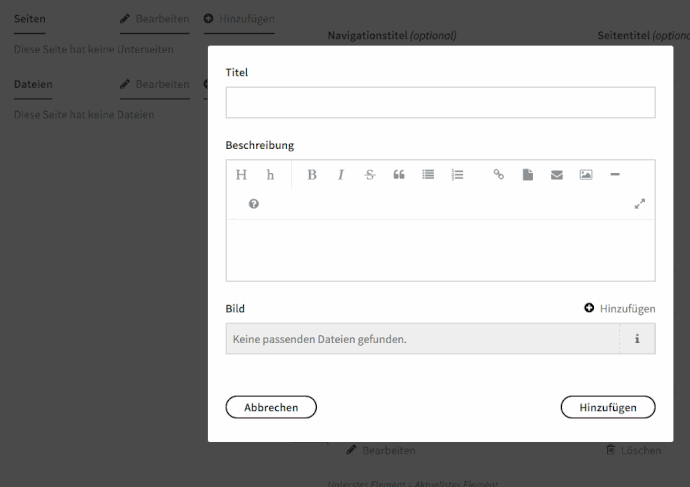Screen dimensions: 690x487
Task: Insert a hyperlink in the description
Action: click(499, 175)
